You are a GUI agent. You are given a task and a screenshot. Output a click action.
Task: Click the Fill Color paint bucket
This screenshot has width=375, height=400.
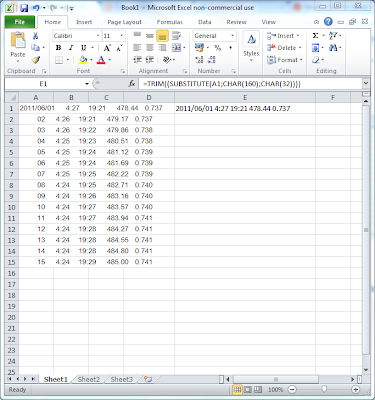coord(83,60)
